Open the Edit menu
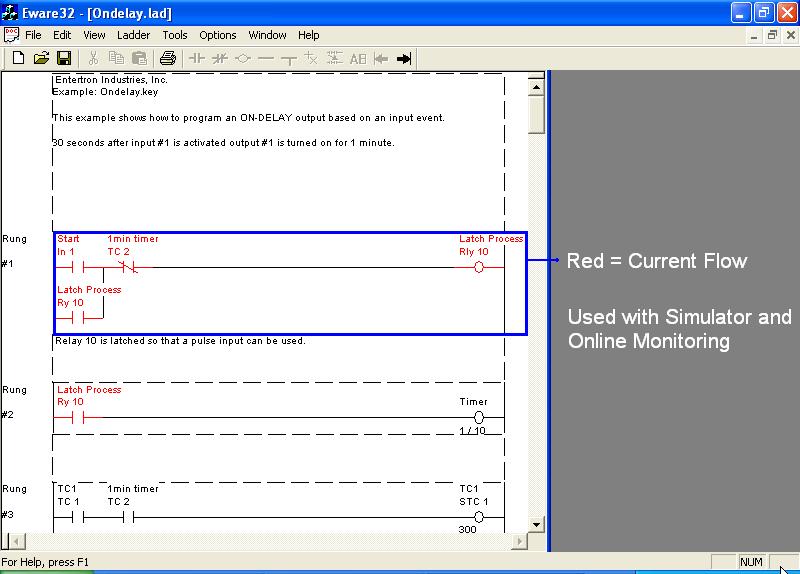This screenshot has height=574, width=800. tap(62, 35)
